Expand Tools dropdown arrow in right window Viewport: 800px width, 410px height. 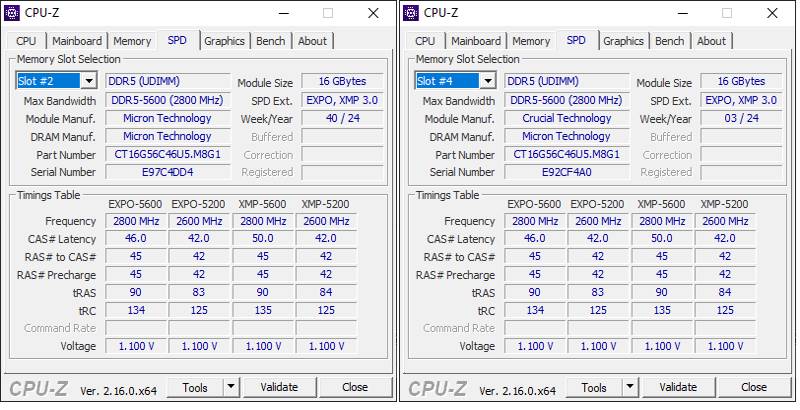[629, 387]
